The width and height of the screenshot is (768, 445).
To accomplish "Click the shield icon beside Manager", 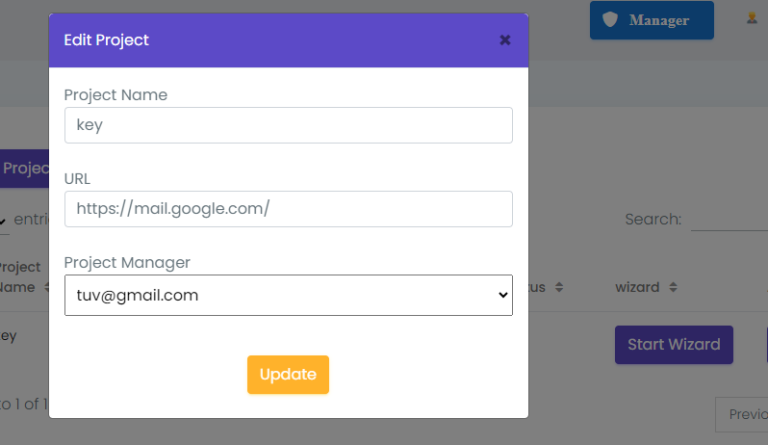I will point(610,20).
